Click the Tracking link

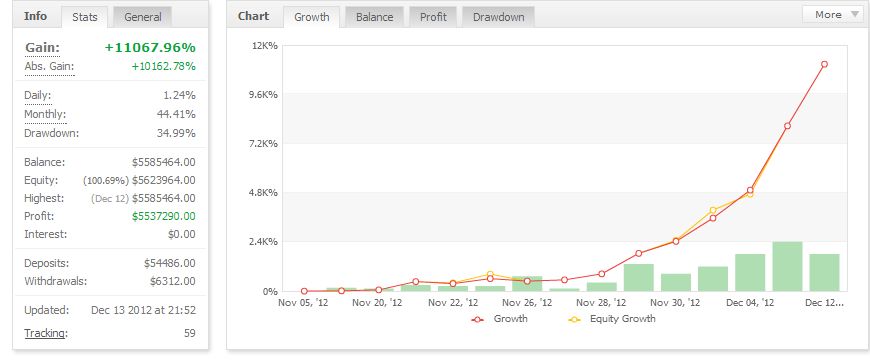[46, 333]
